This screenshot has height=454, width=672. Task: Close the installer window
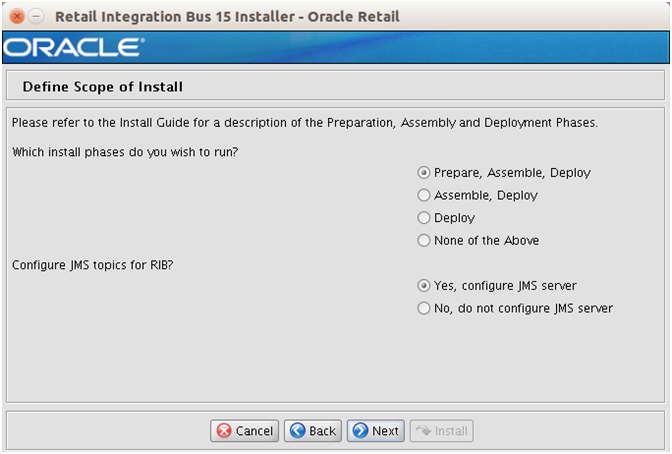(17, 17)
